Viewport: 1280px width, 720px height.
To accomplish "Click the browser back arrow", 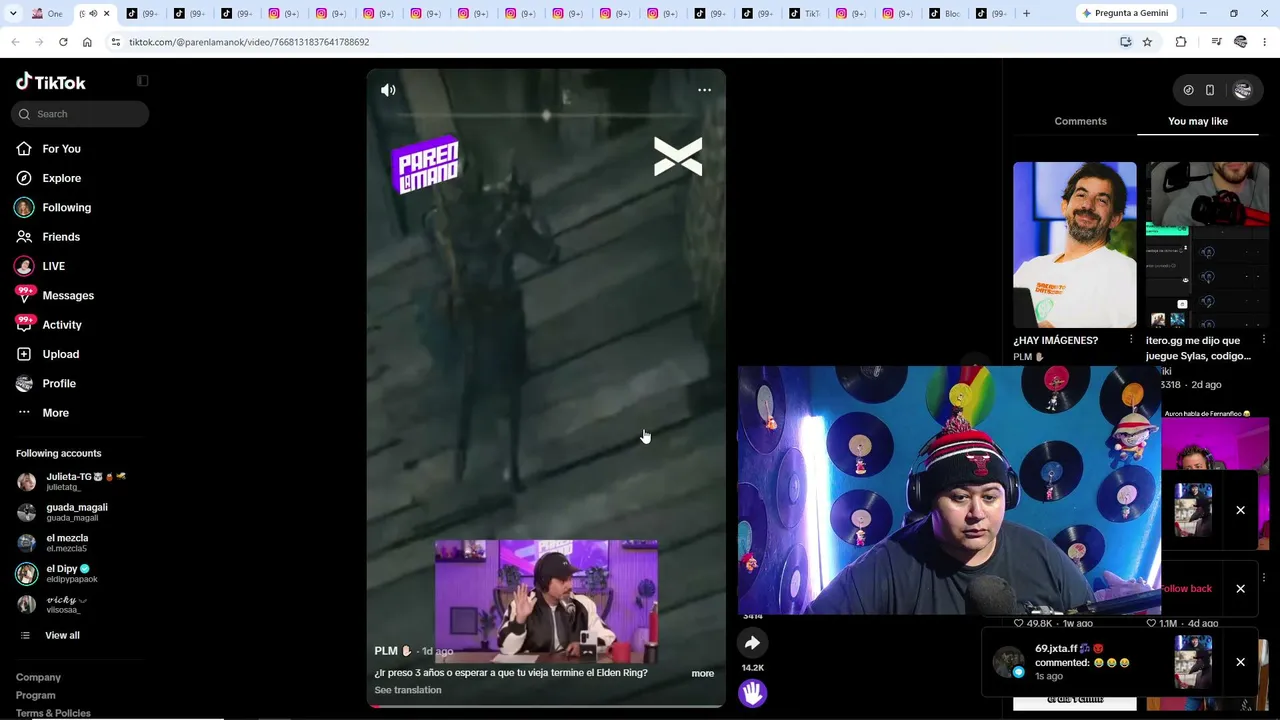I will coord(15,42).
